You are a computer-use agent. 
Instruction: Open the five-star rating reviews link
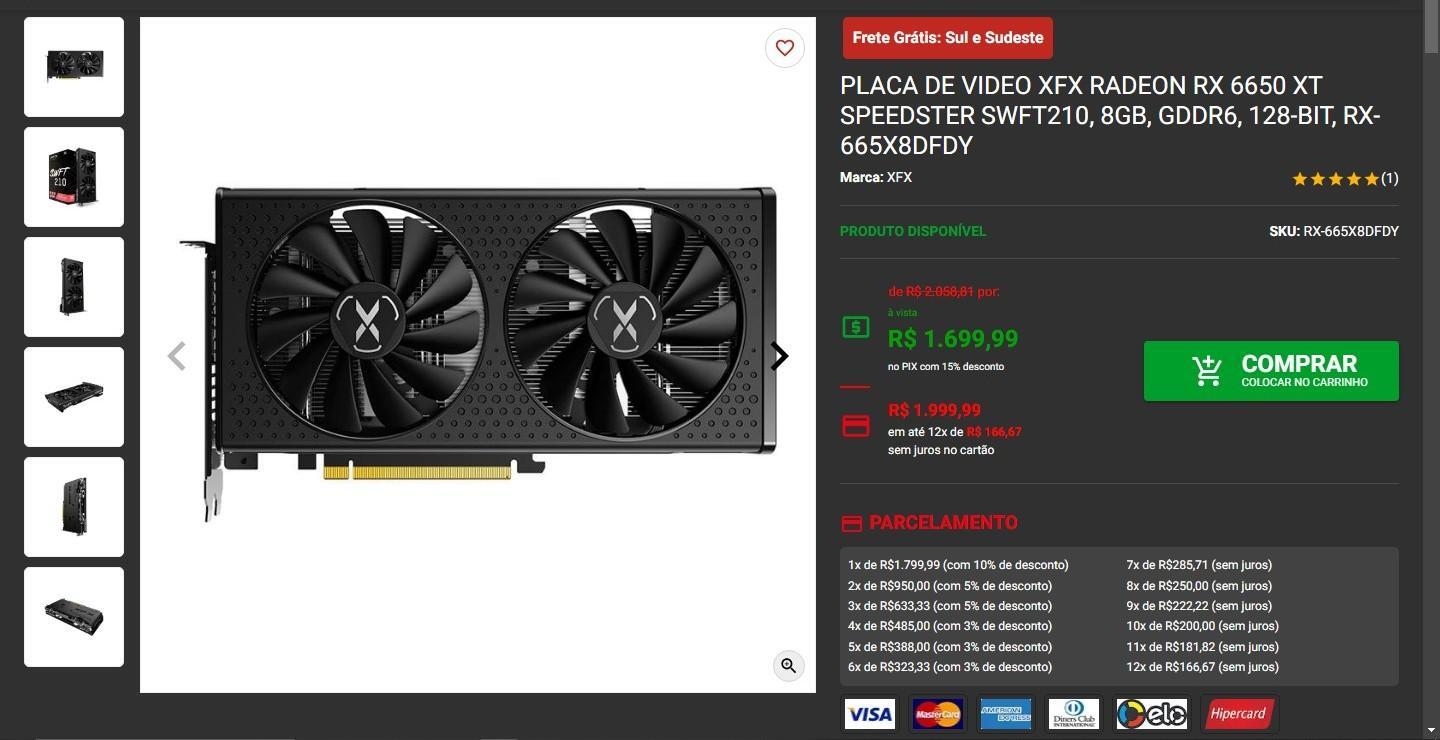[x=1345, y=179]
